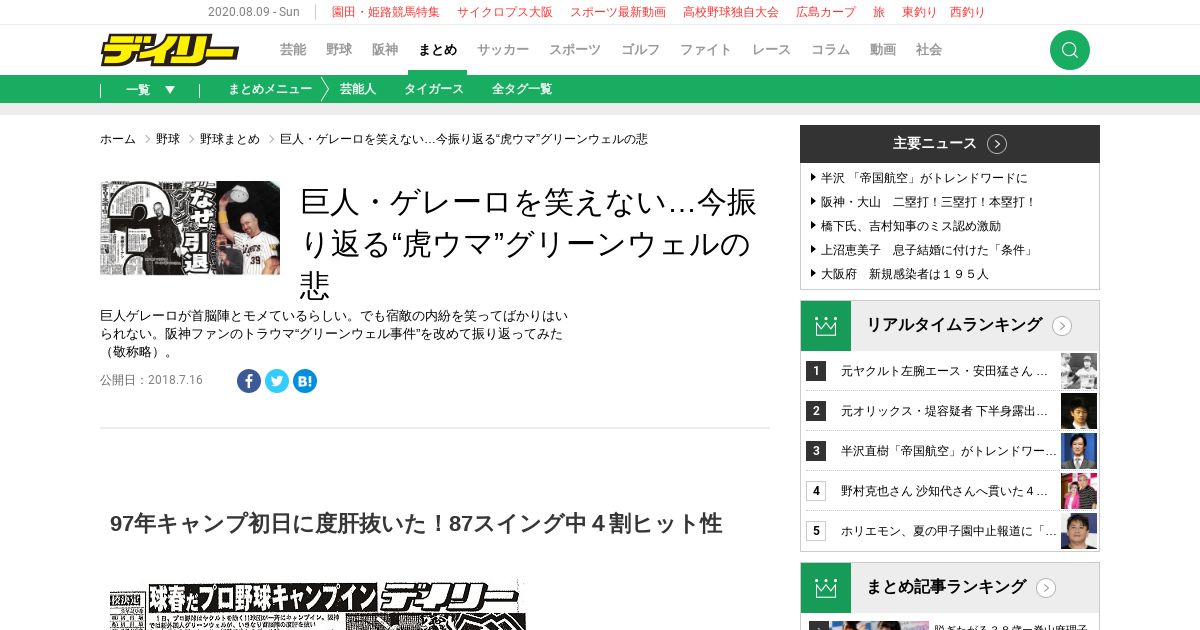Open news 橋下氏、吉村知事のミス認め激励
1200x630 pixels.
[911, 226]
